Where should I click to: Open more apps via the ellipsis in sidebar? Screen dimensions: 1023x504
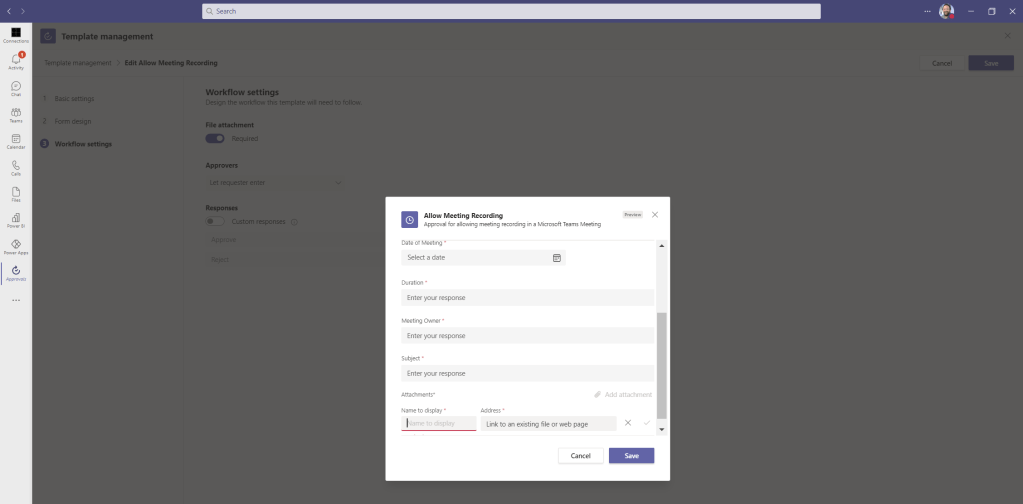pos(15,300)
